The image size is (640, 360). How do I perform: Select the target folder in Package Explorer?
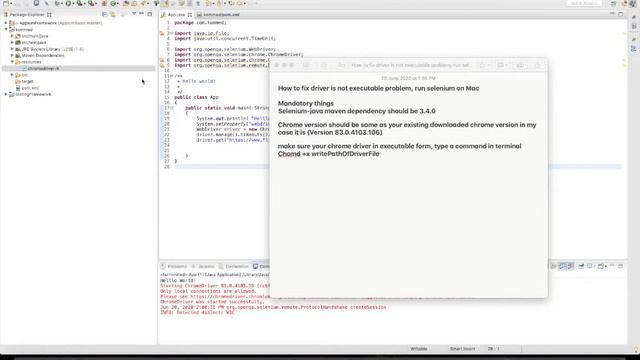pos(24,82)
